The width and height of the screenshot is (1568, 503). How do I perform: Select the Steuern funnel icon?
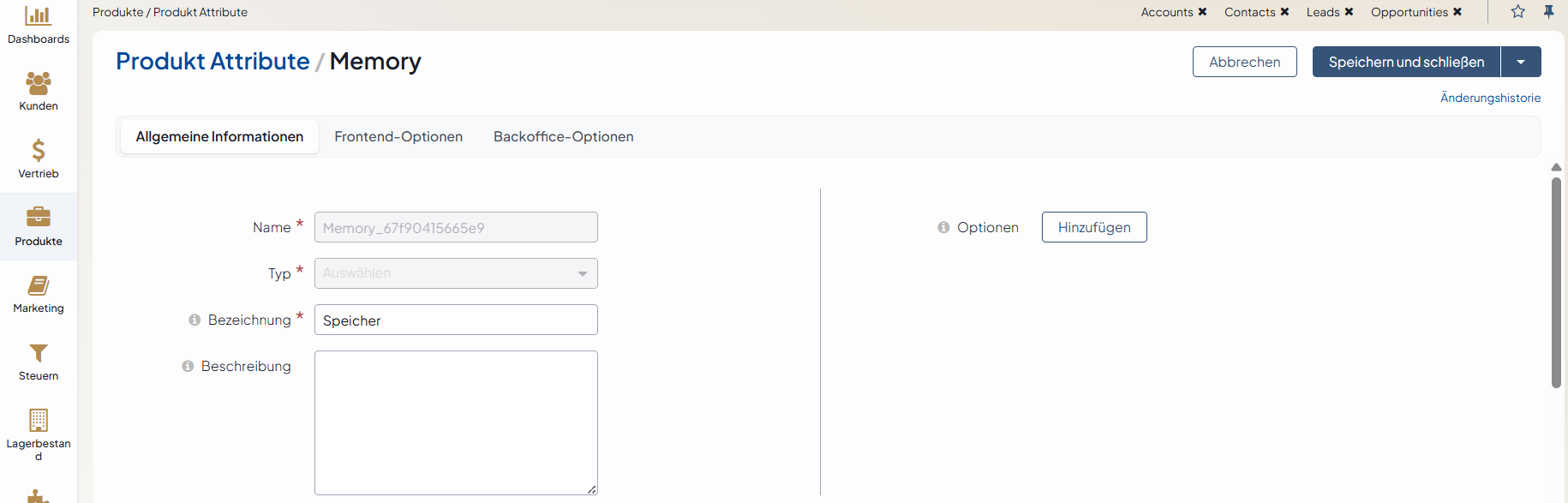coord(38,353)
